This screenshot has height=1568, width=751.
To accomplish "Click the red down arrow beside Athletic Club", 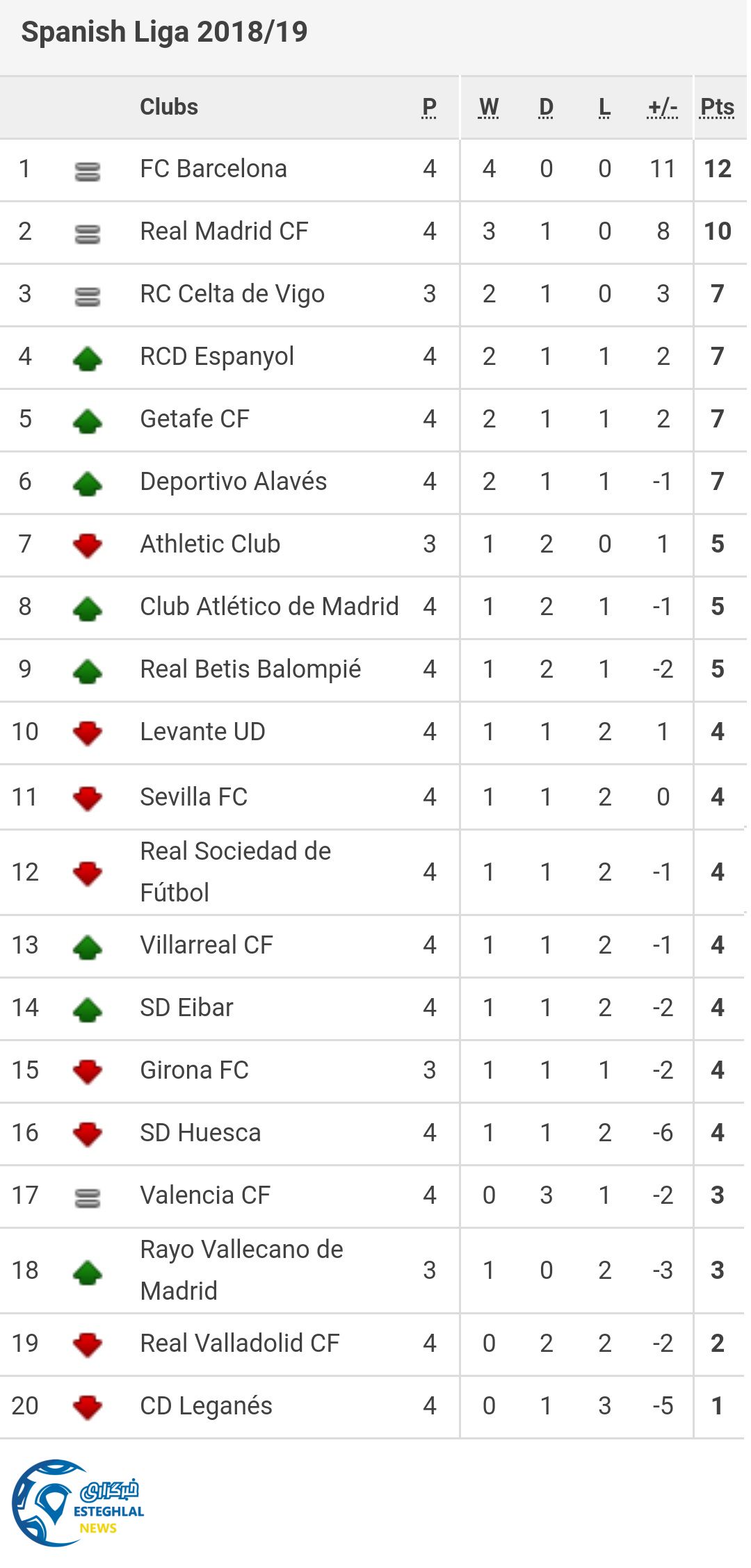I will [88, 546].
